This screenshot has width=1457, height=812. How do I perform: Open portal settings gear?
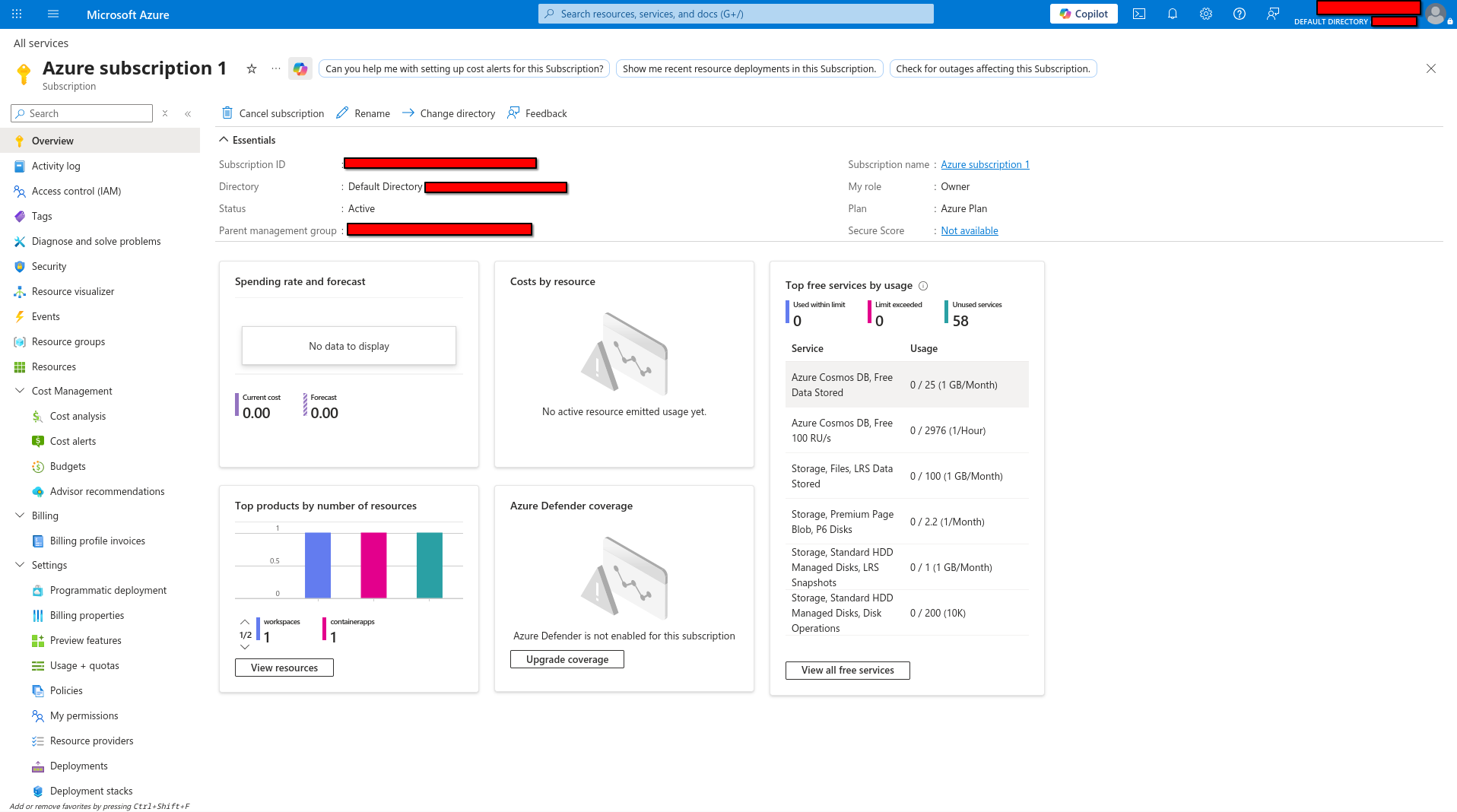[x=1206, y=14]
